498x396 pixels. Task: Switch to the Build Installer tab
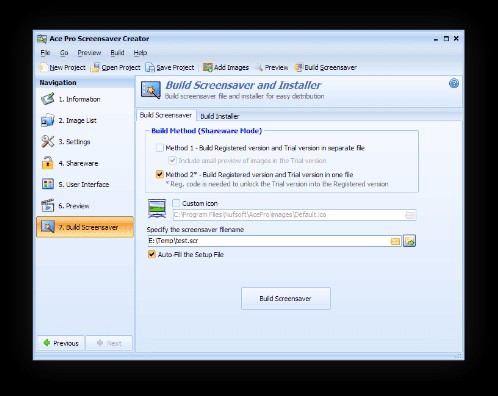(x=220, y=116)
